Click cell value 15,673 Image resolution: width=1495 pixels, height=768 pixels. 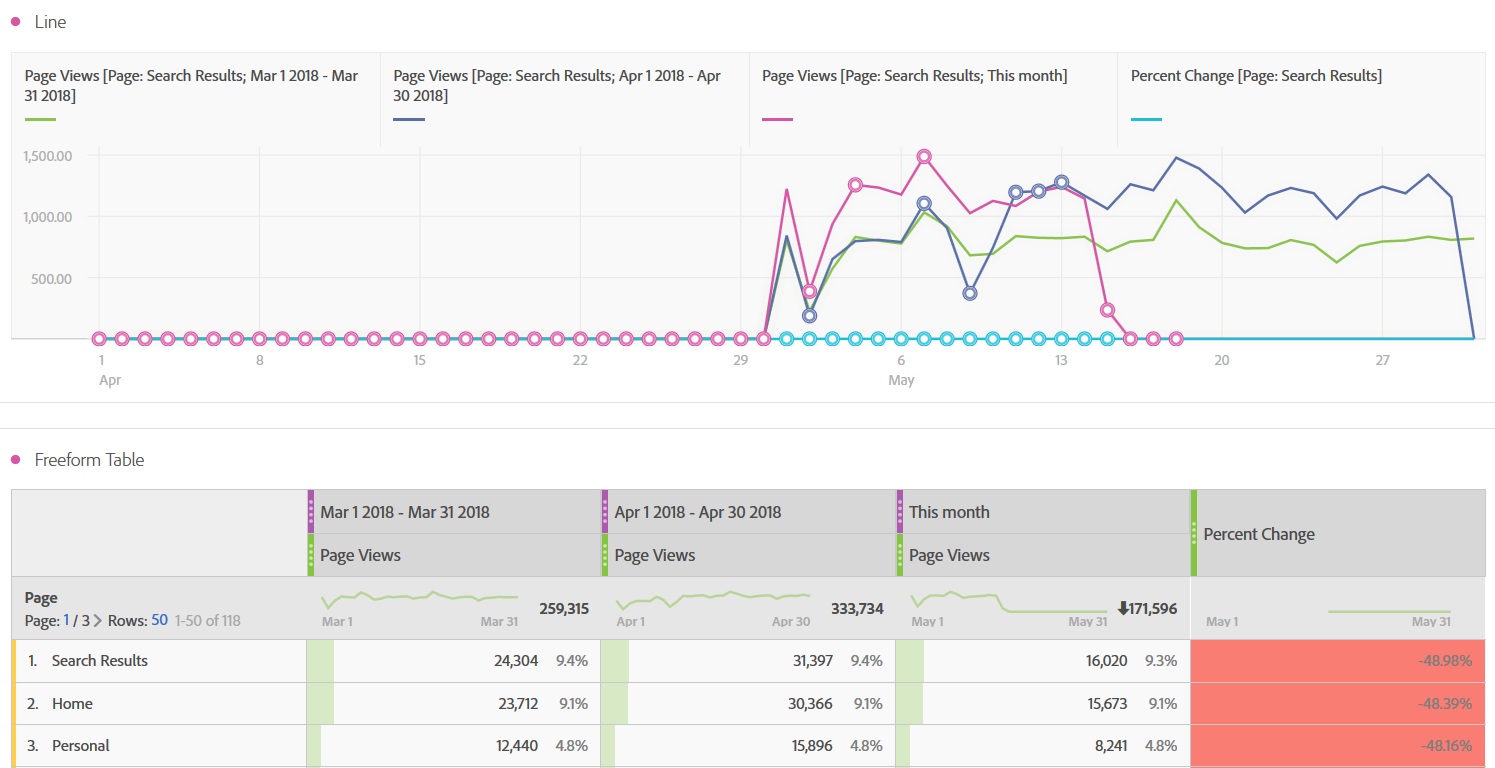[1107, 704]
